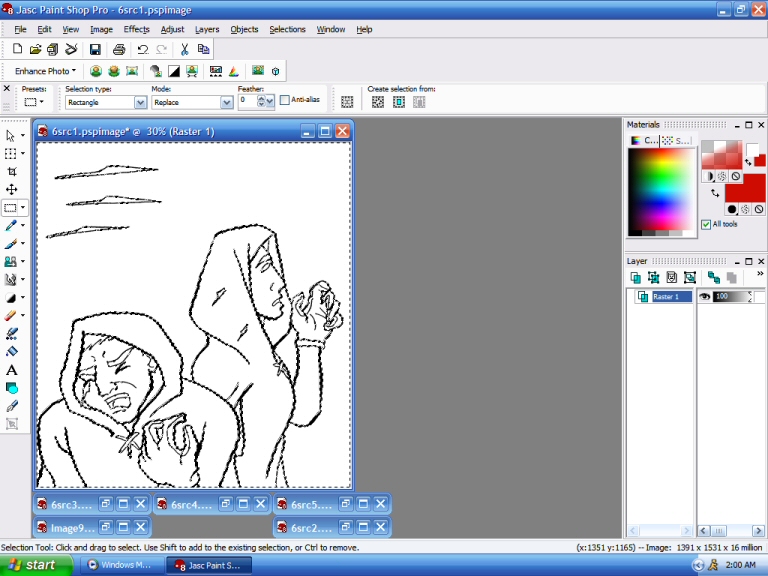Viewport: 768px width, 576px height.
Task: Click the red background material swatch
Action: pyautogui.click(x=746, y=189)
